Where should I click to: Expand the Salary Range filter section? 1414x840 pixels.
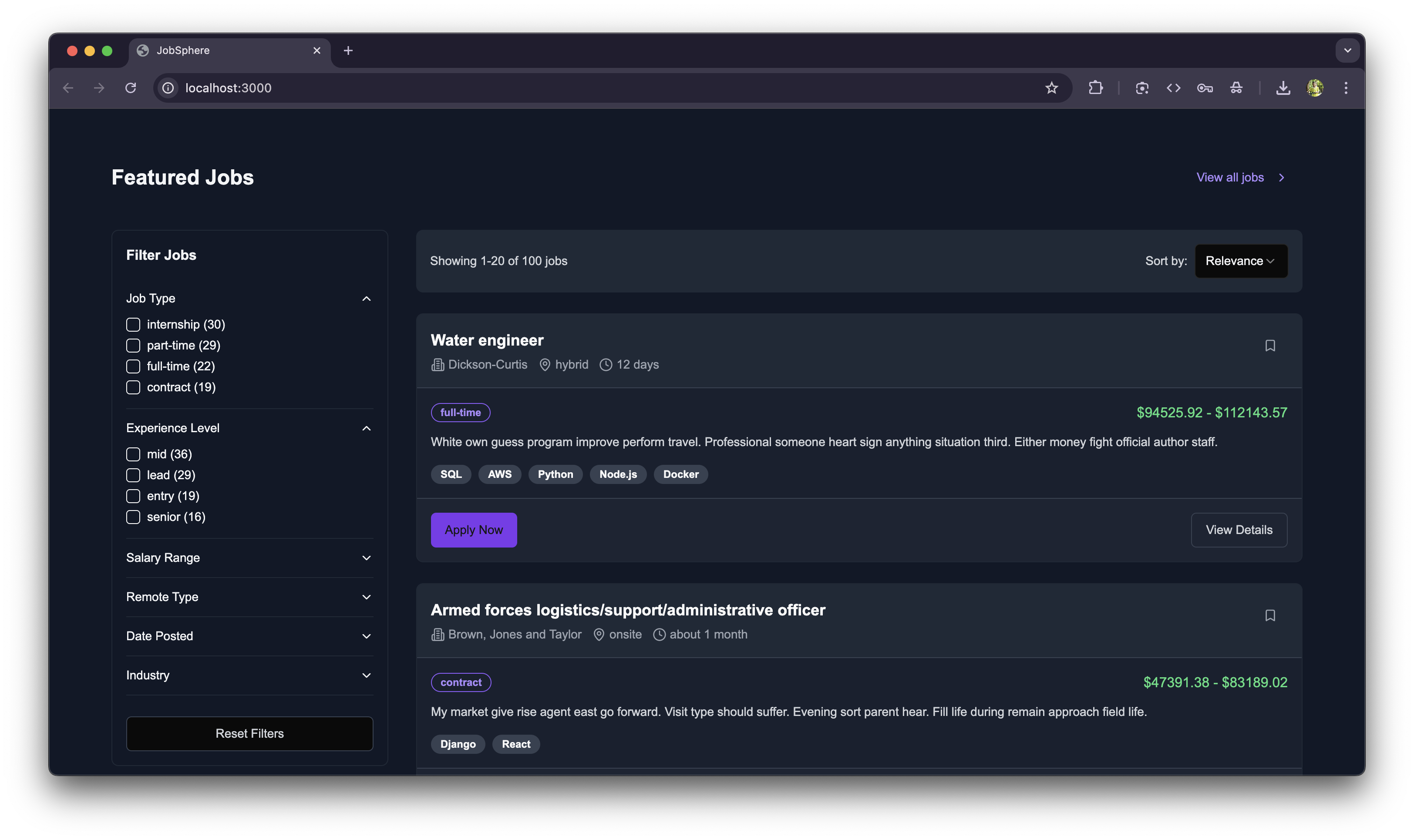[x=249, y=558]
